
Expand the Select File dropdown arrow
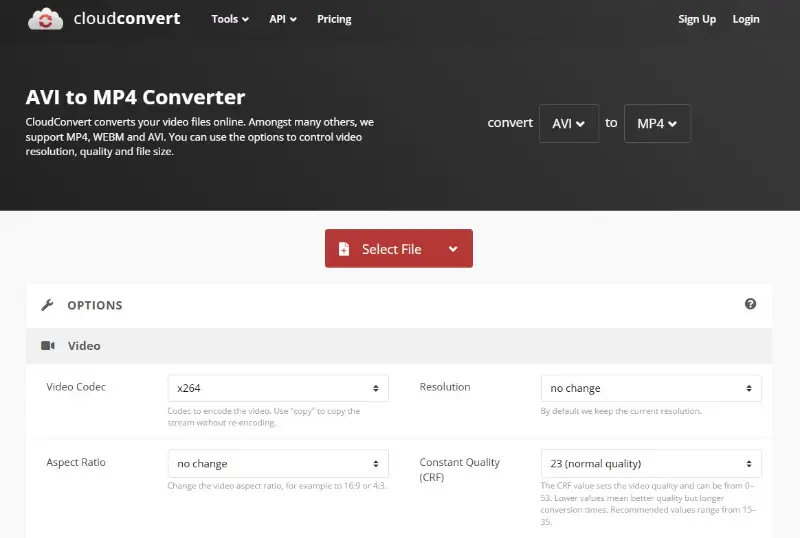tap(453, 249)
